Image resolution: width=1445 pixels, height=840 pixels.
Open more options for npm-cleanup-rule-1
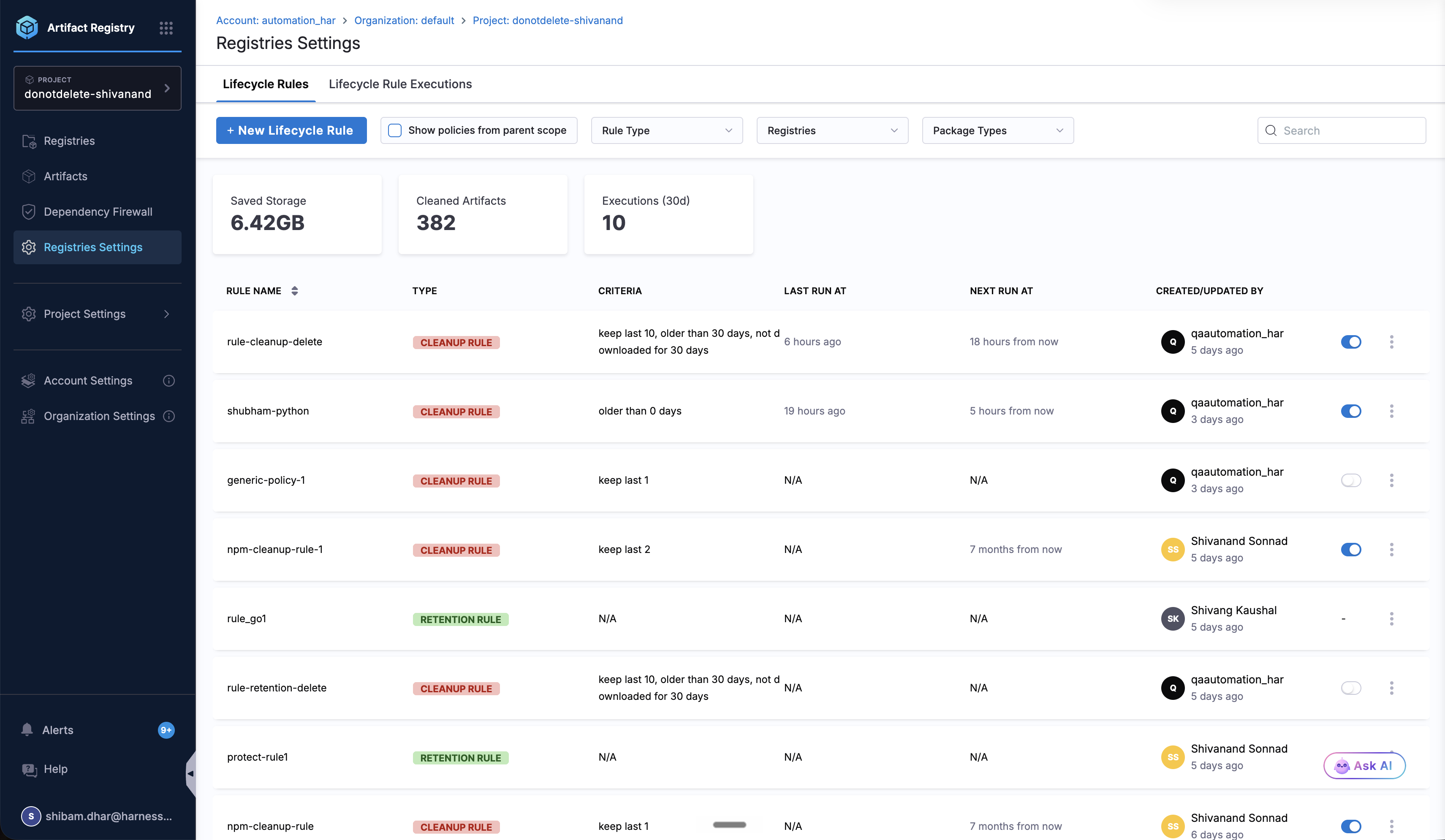[1392, 550]
